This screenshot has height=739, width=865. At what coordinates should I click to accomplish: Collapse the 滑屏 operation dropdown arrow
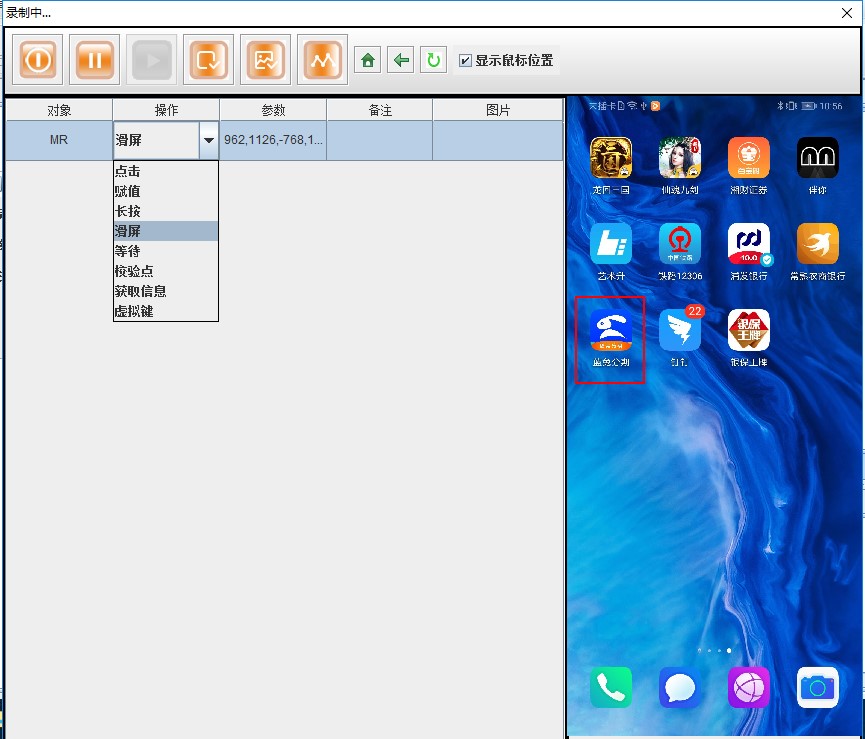(208, 141)
